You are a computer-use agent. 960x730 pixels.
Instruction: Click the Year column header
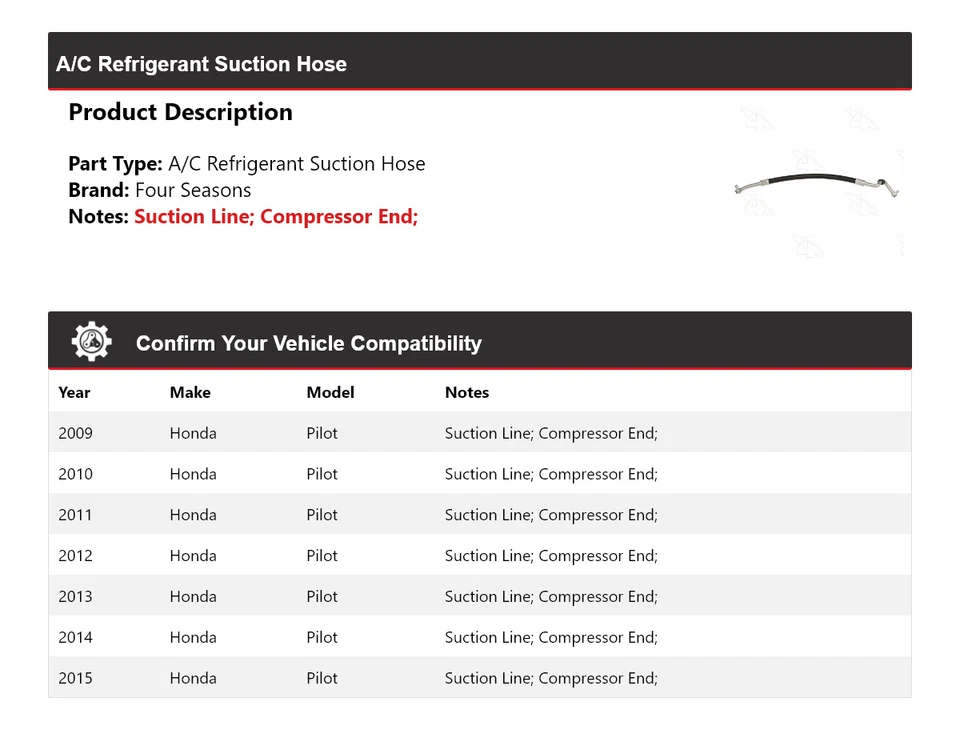74,392
